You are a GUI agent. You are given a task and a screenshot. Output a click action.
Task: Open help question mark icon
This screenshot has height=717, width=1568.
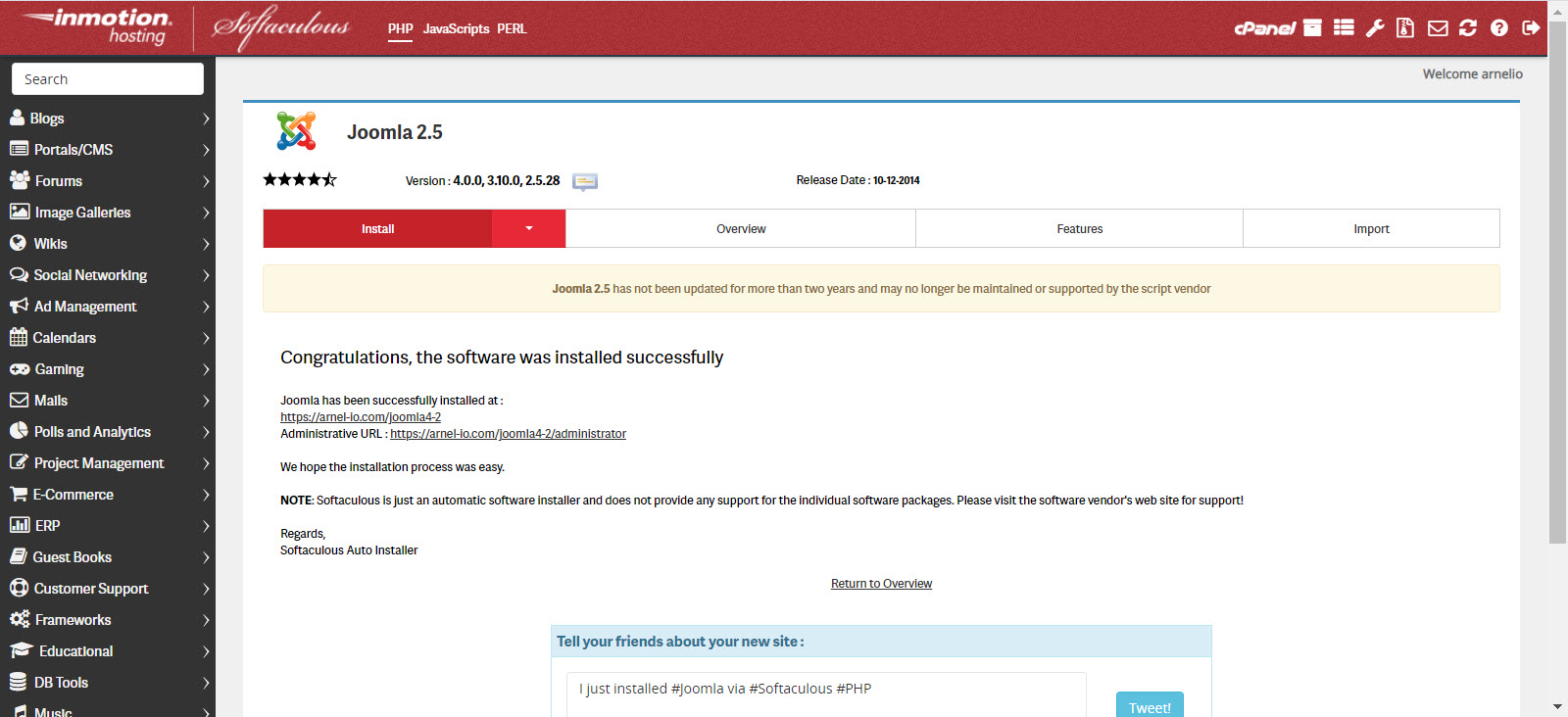1499,27
